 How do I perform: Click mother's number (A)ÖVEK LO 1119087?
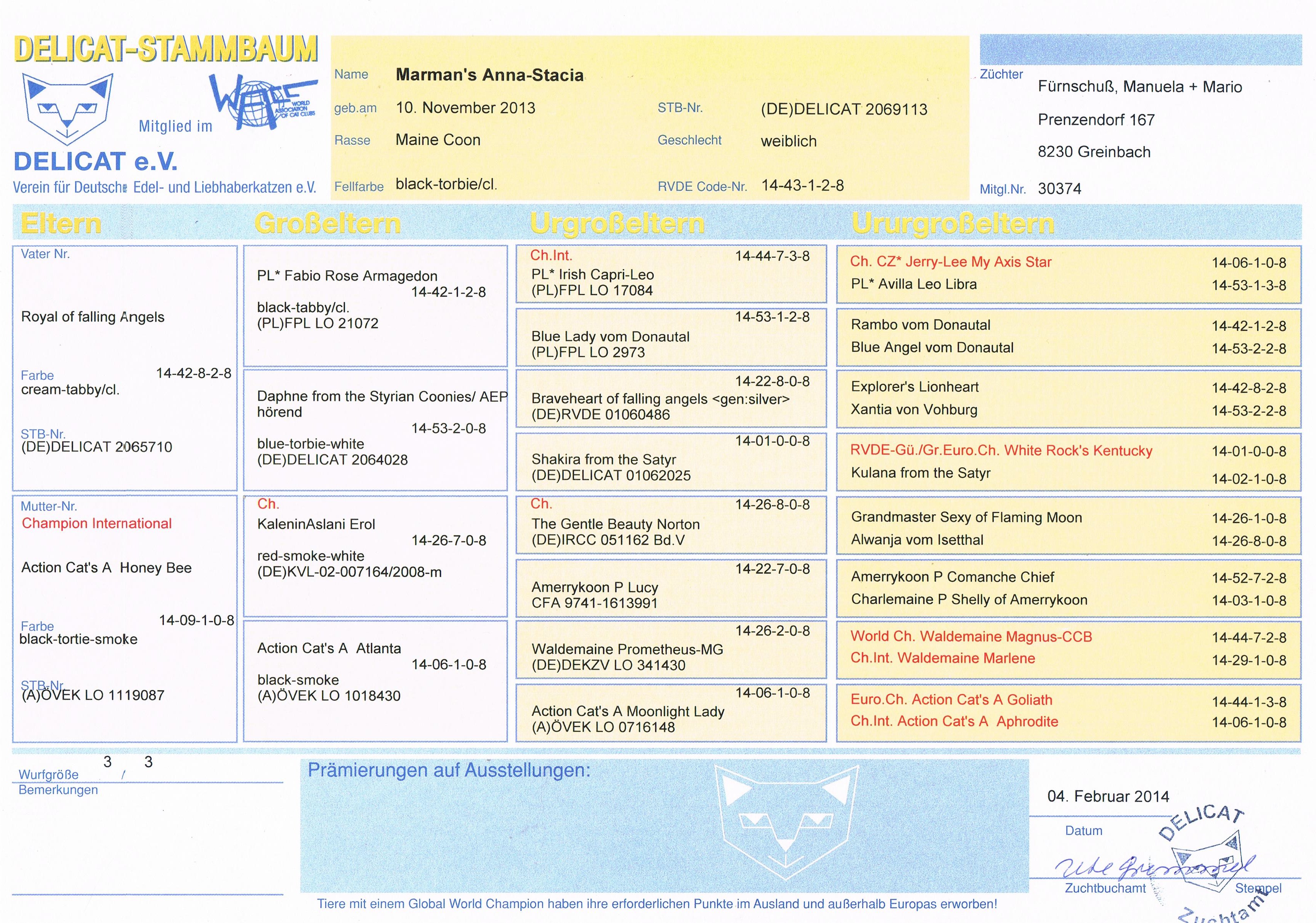click(x=93, y=696)
